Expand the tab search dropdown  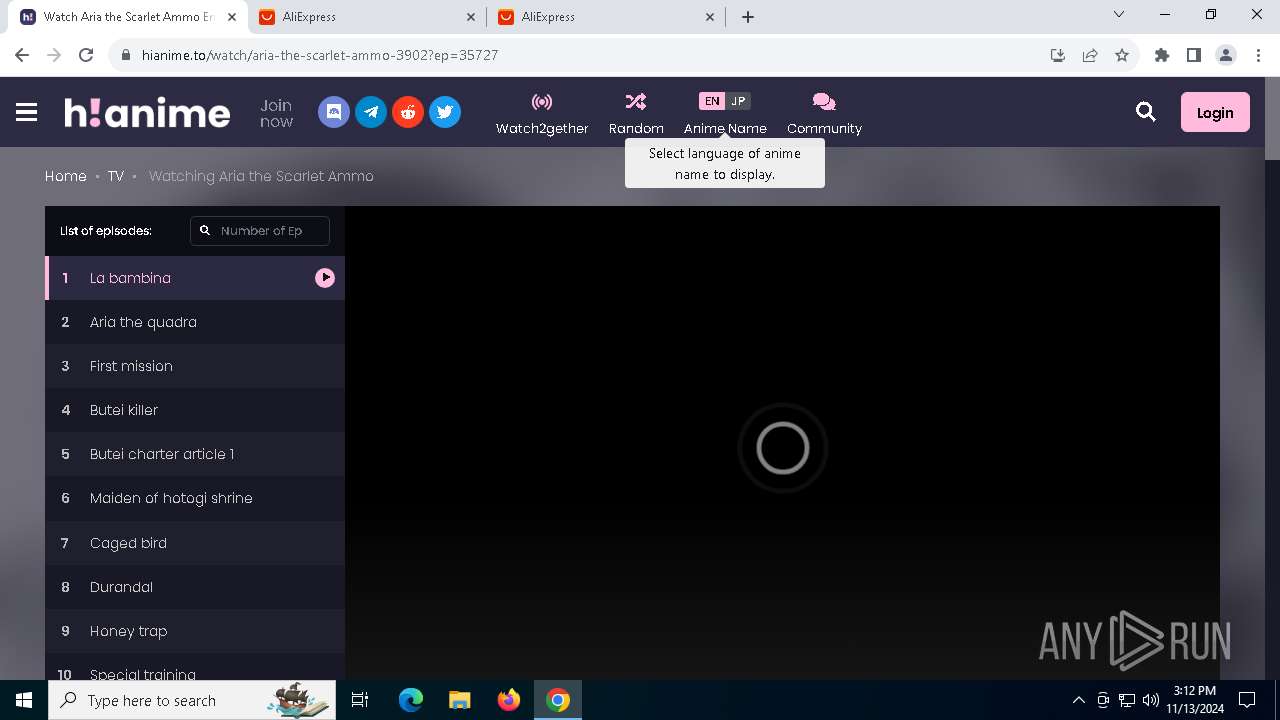(x=1119, y=15)
